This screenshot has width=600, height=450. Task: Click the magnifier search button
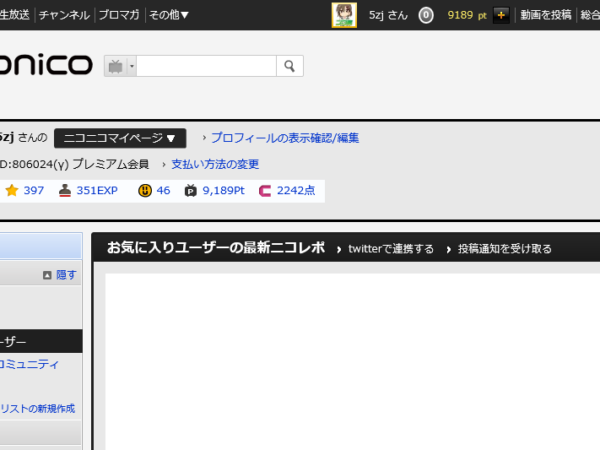point(290,66)
